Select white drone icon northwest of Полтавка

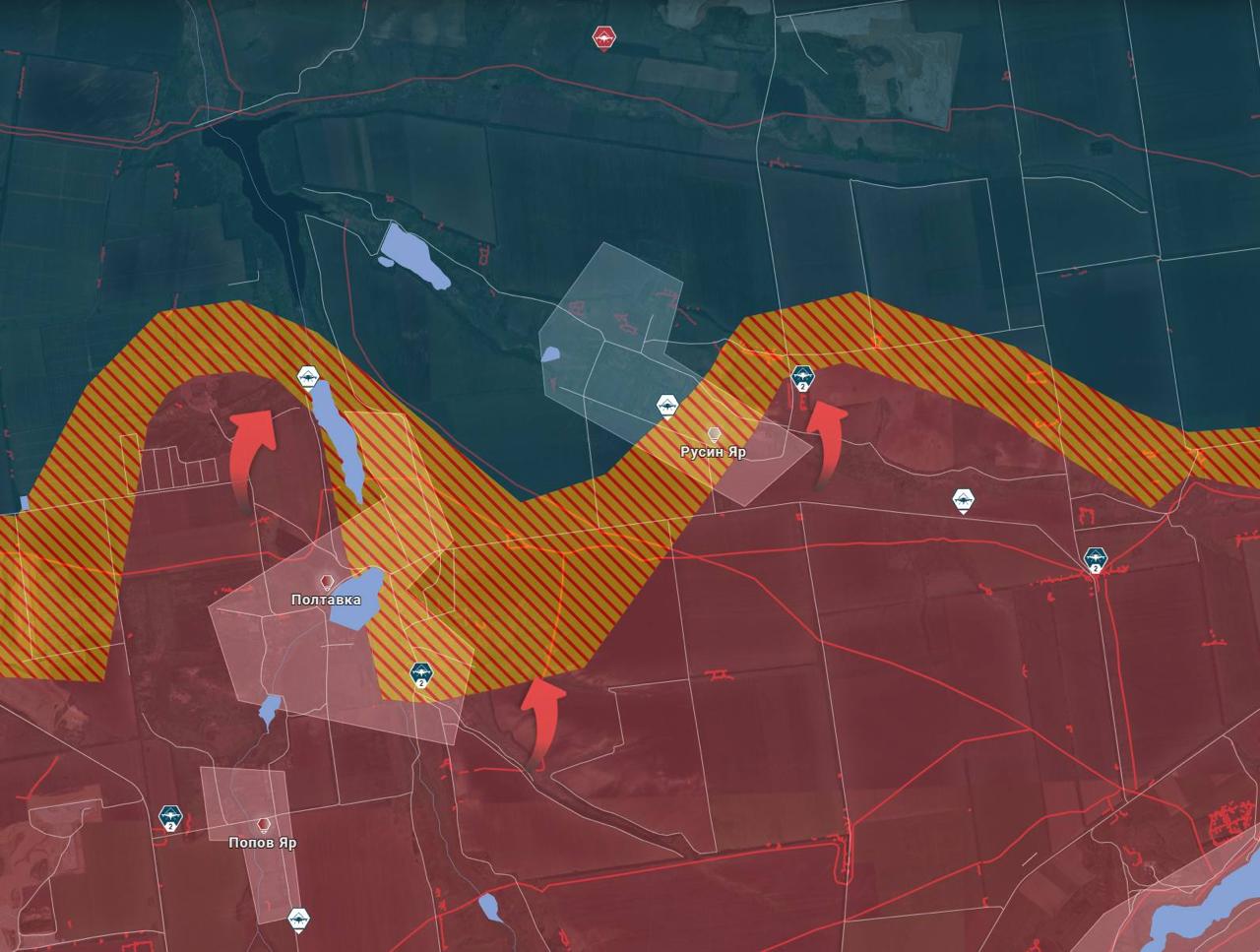coord(307,376)
